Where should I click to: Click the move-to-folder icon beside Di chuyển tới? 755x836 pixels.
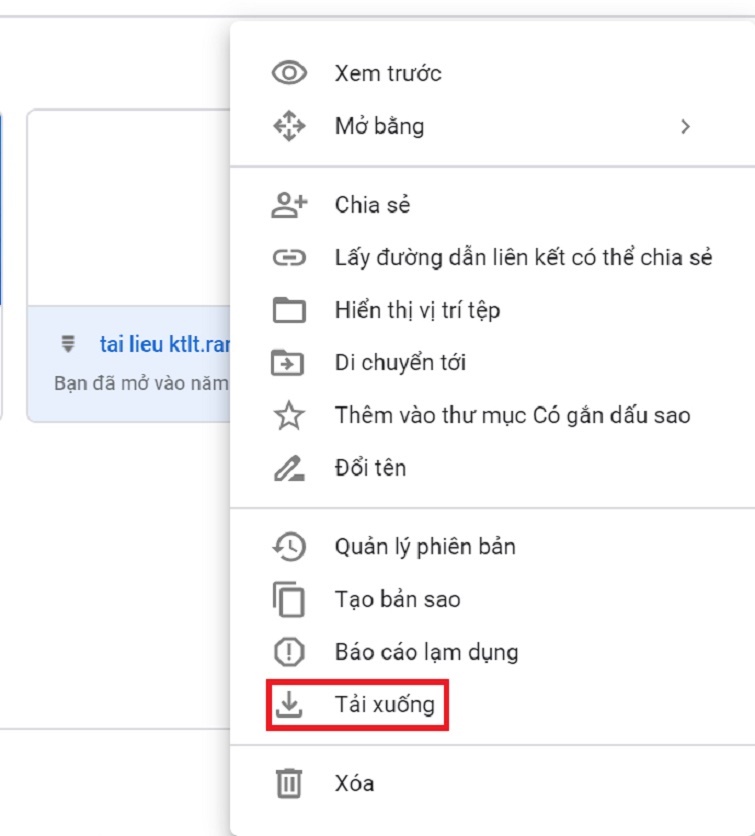[288, 363]
